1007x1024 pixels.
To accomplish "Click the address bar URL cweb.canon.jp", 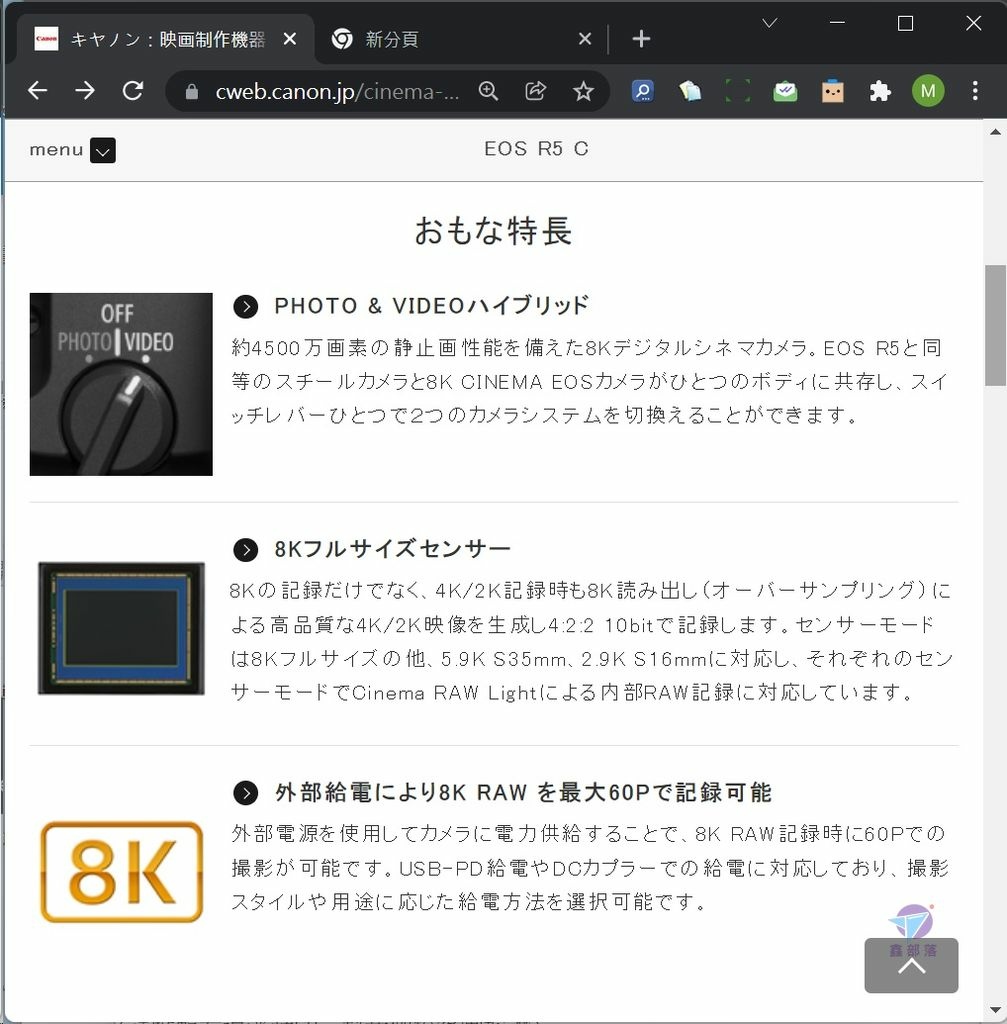I will coord(337,91).
